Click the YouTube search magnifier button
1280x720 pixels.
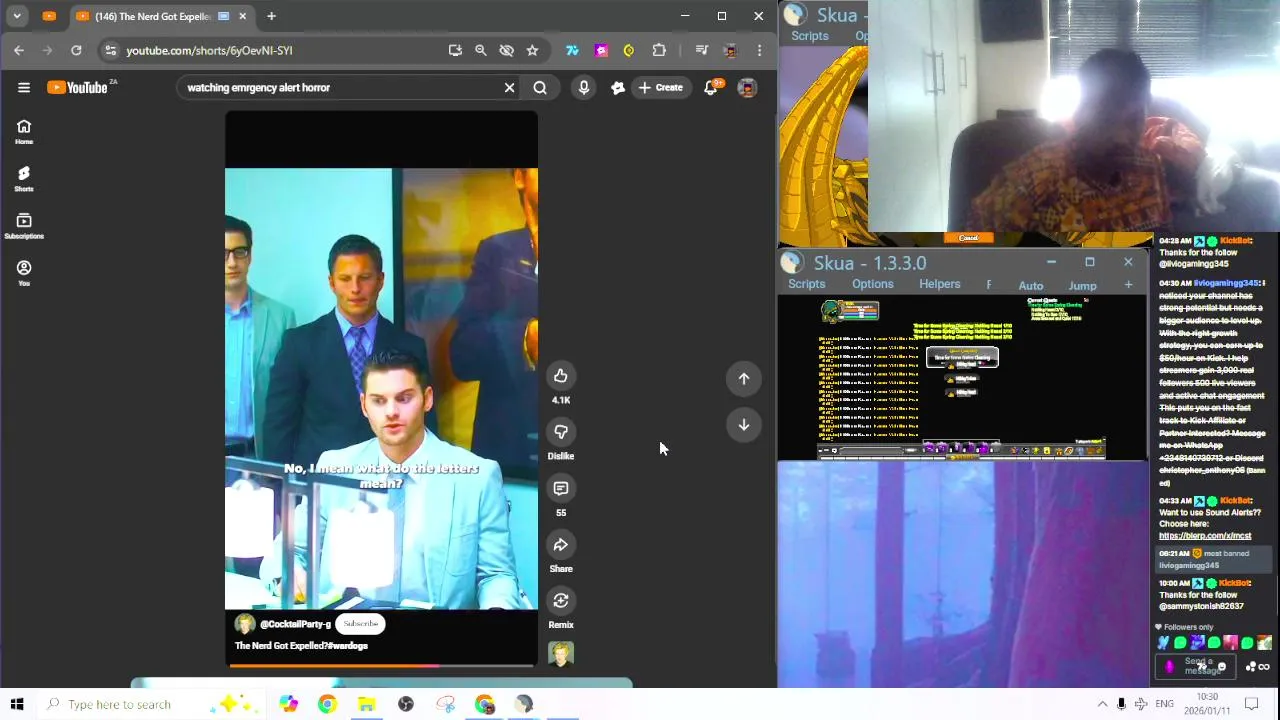click(x=540, y=87)
